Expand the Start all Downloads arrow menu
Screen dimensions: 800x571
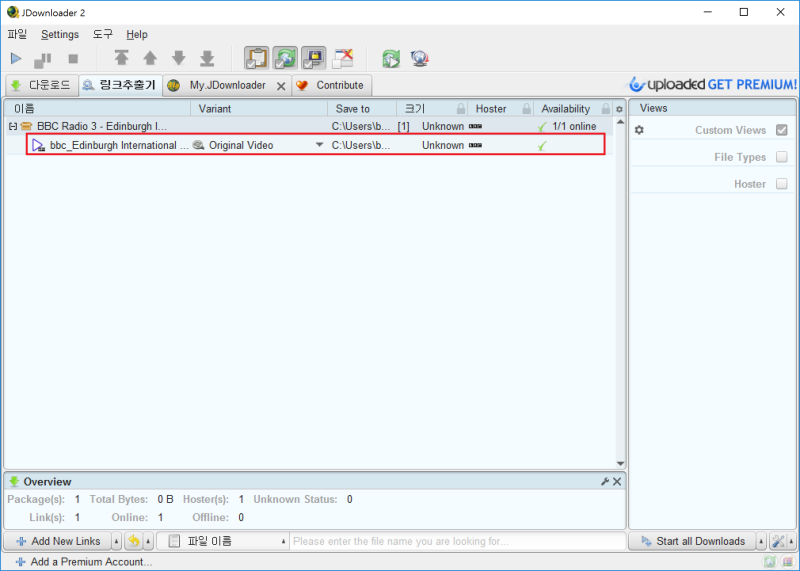[x=761, y=541]
